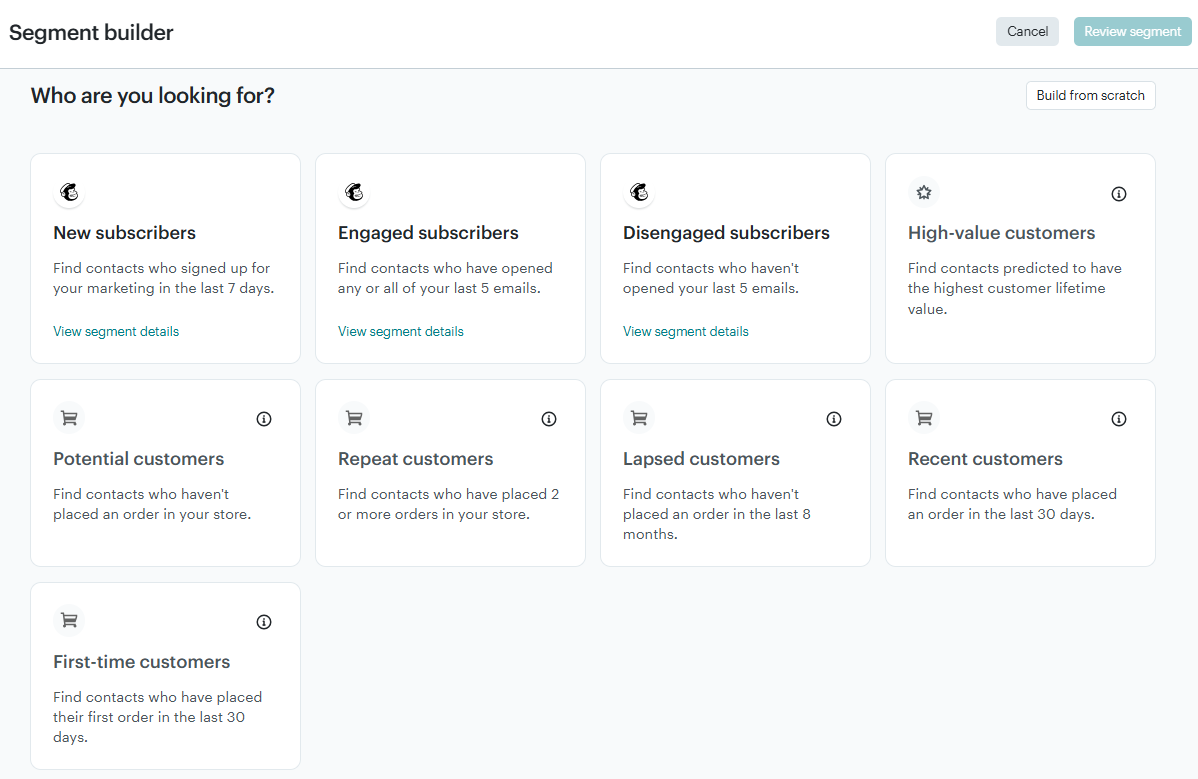Click the cart icon on First-time customers card
This screenshot has width=1198, height=779.
coord(69,621)
